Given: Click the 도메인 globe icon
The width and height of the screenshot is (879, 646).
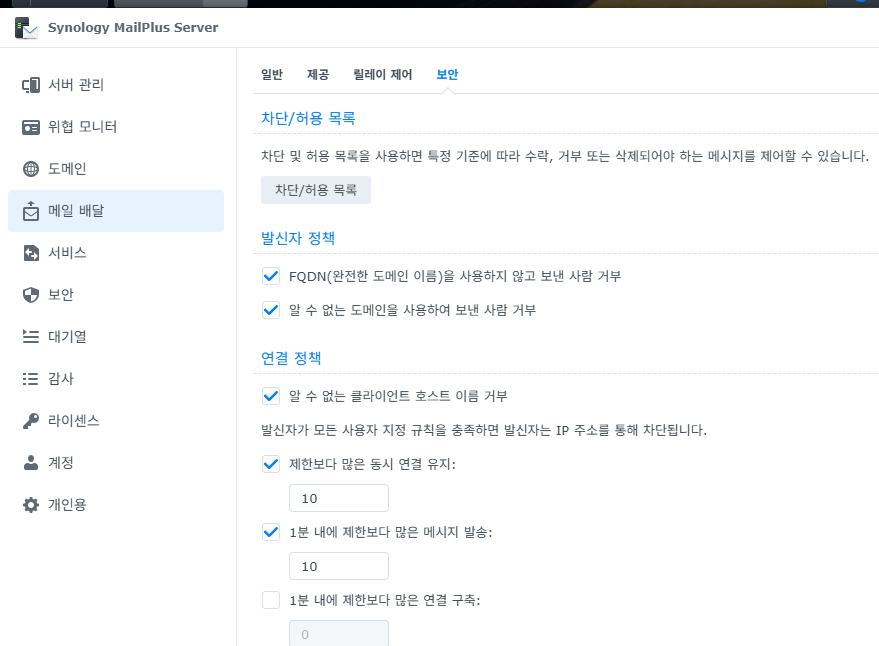Looking at the screenshot, I should [x=31, y=169].
